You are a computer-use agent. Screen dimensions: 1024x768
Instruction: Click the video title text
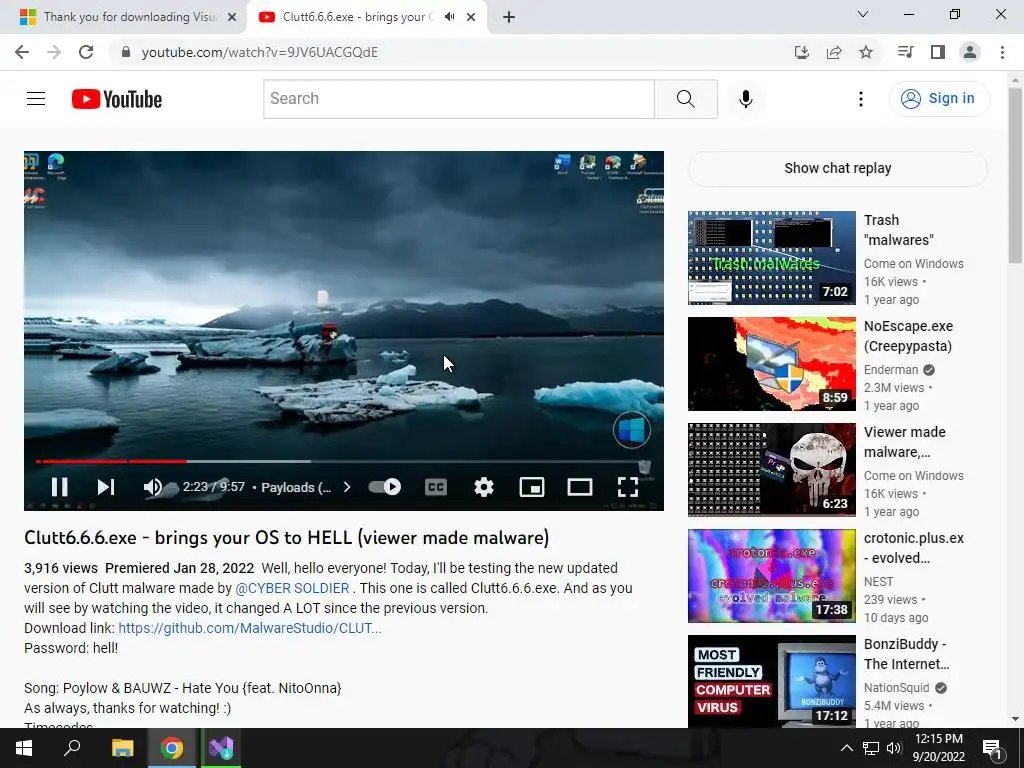287,538
